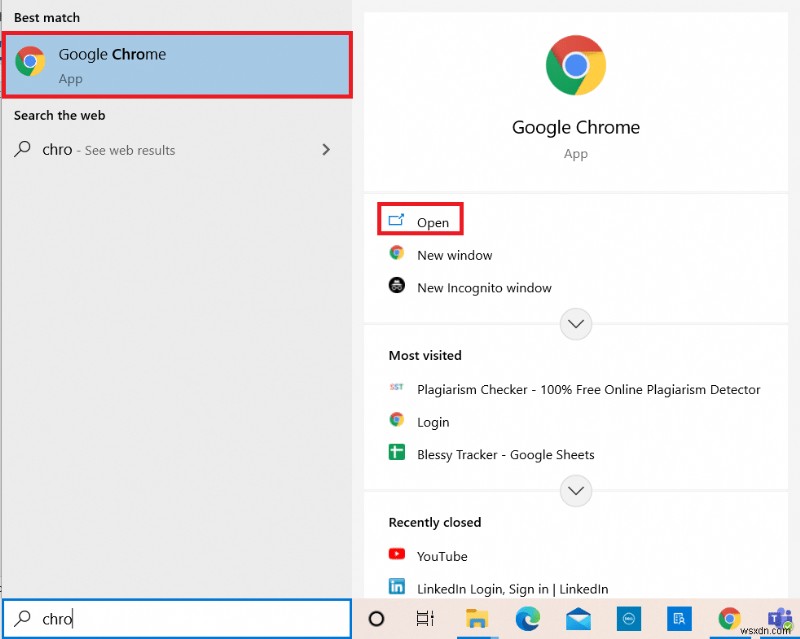
Task: Click the search box containing chro
Action: 177,618
